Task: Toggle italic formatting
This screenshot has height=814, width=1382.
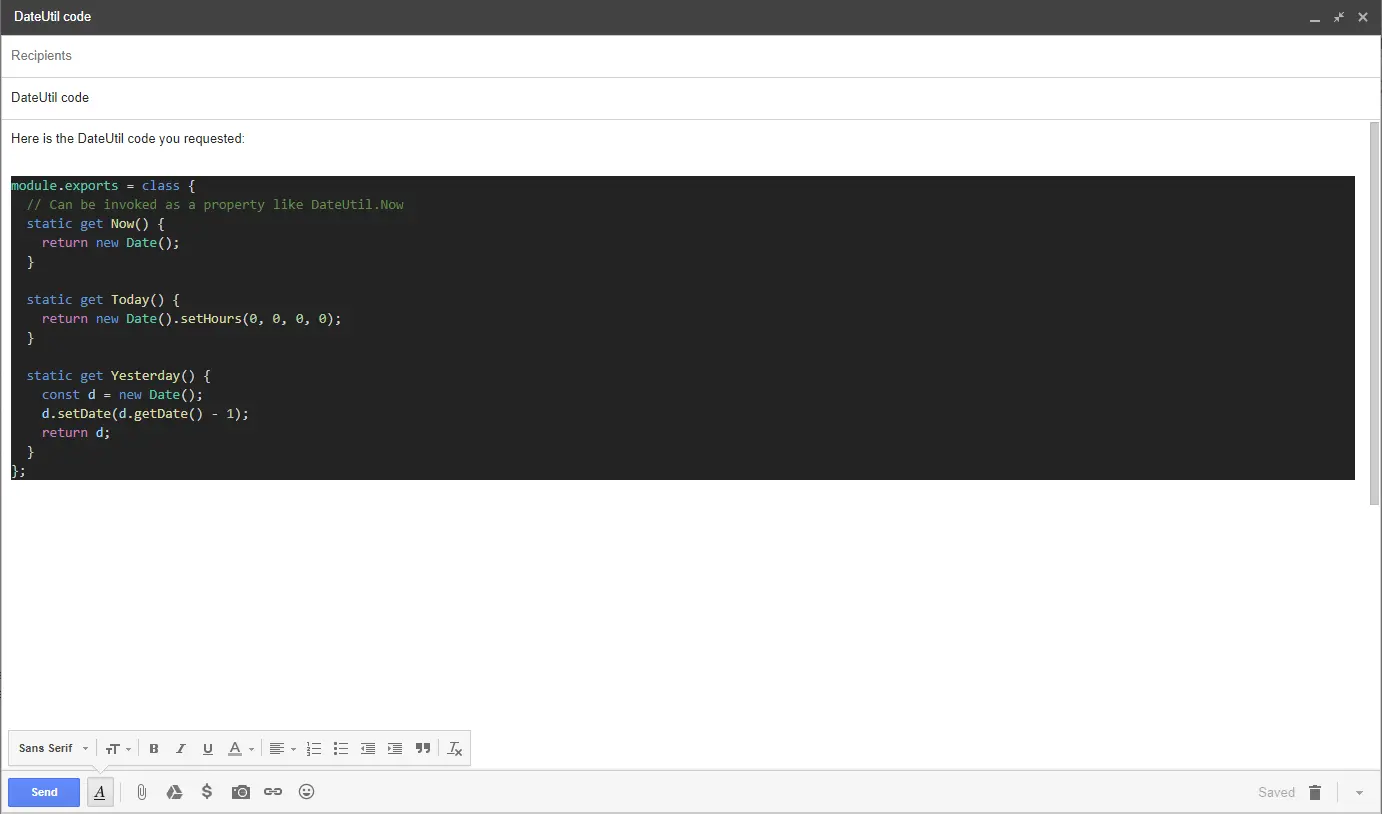Action: [181, 748]
